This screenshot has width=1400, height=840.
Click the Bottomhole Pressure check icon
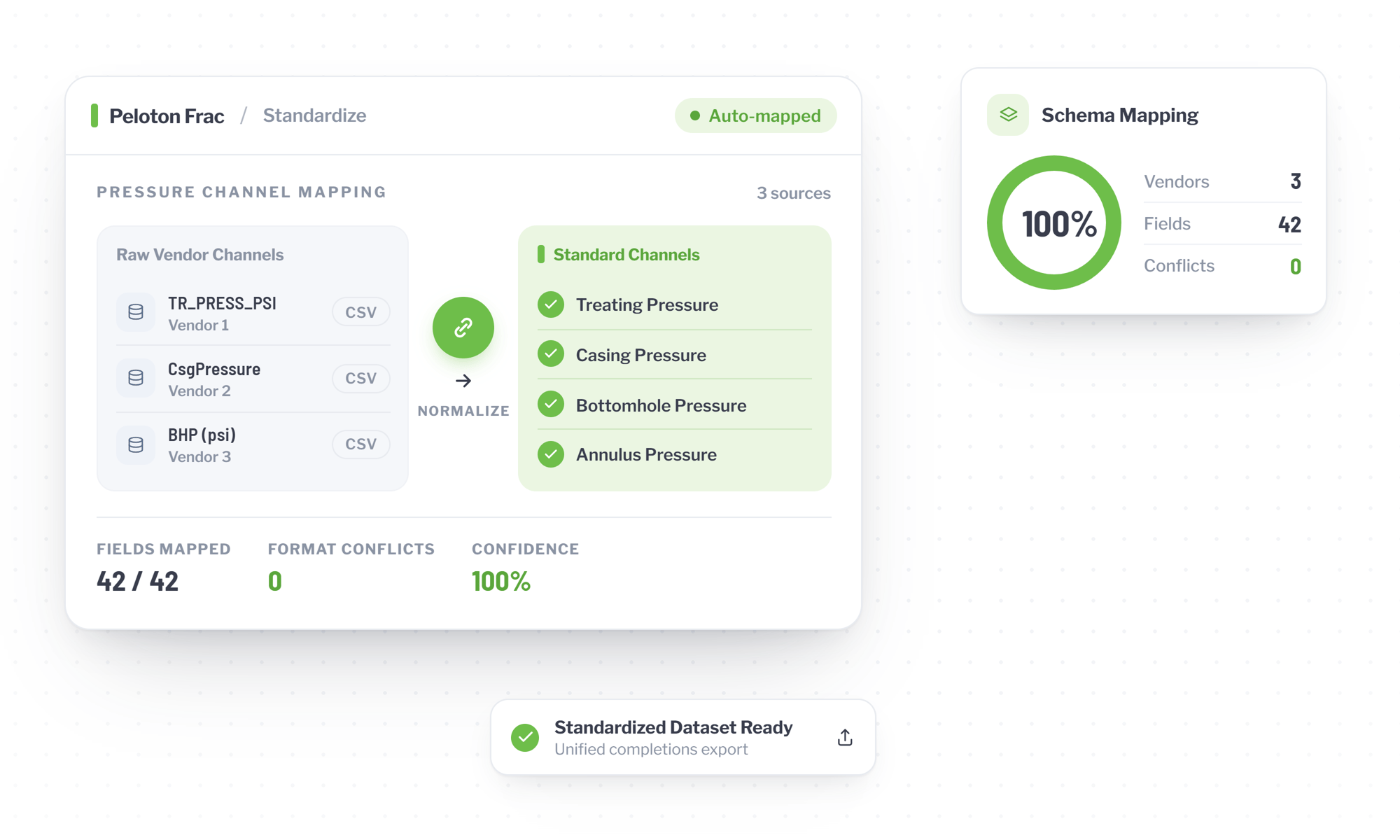pyautogui.click(x=551, y=405)
